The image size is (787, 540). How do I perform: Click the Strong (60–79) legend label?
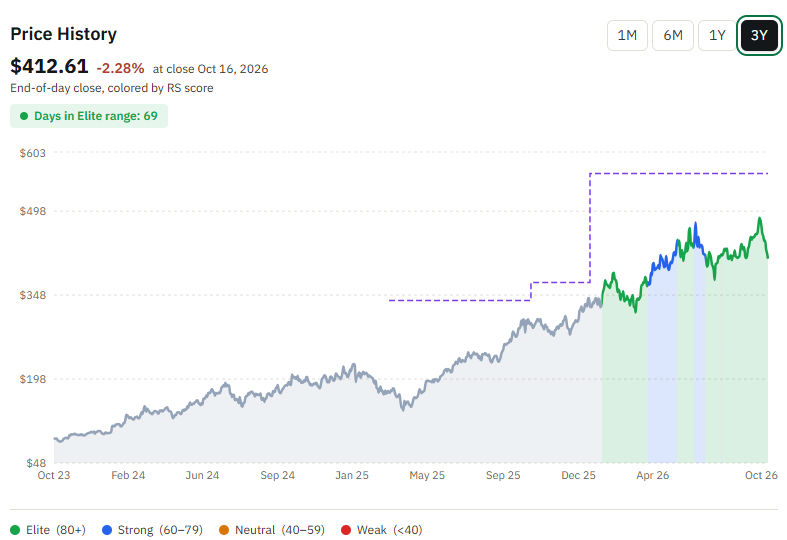coord(160,530)
